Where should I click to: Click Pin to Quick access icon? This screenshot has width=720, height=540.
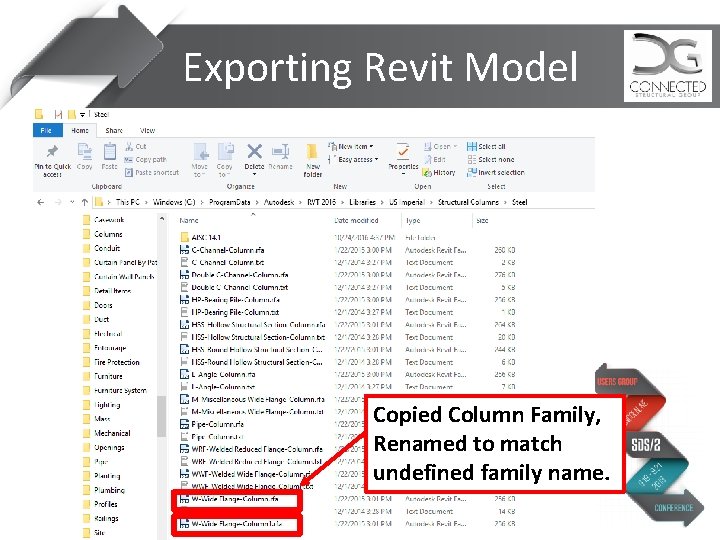[x=52, y=151]
